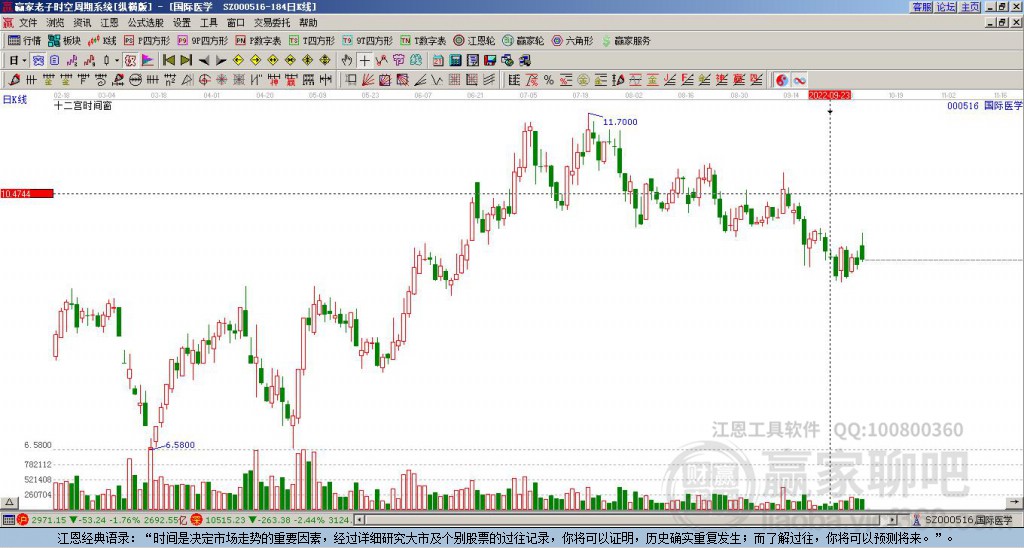This screenshot has width=1024, height=548.
Task: Toggle the infinity symbol icon
Action: pyautogui.click(x=799, y=80)
